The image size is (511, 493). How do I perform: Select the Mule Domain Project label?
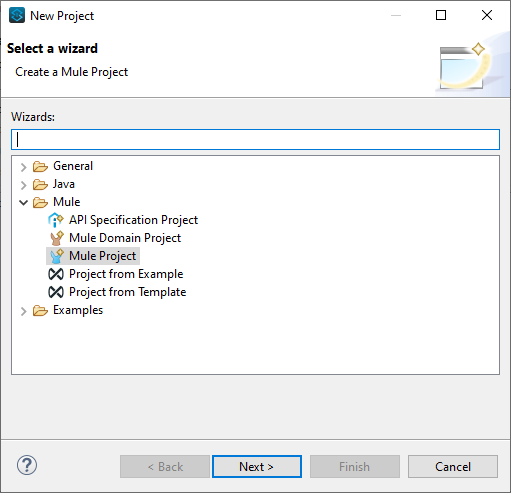tap(125, 238)
